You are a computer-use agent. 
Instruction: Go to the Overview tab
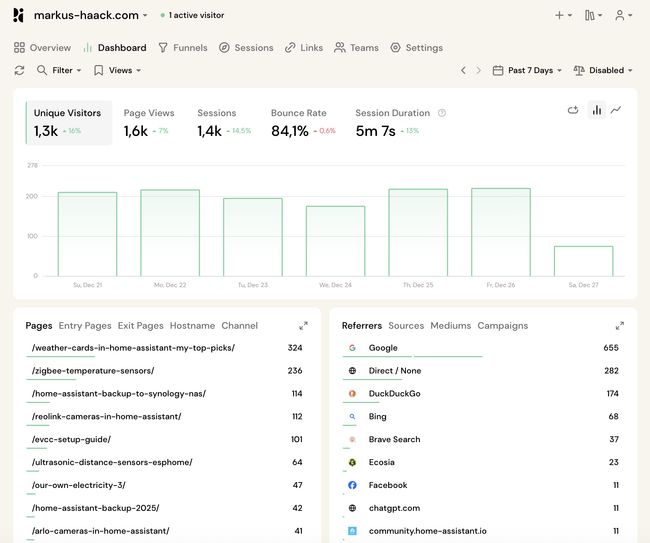click(x=42, y=48)
